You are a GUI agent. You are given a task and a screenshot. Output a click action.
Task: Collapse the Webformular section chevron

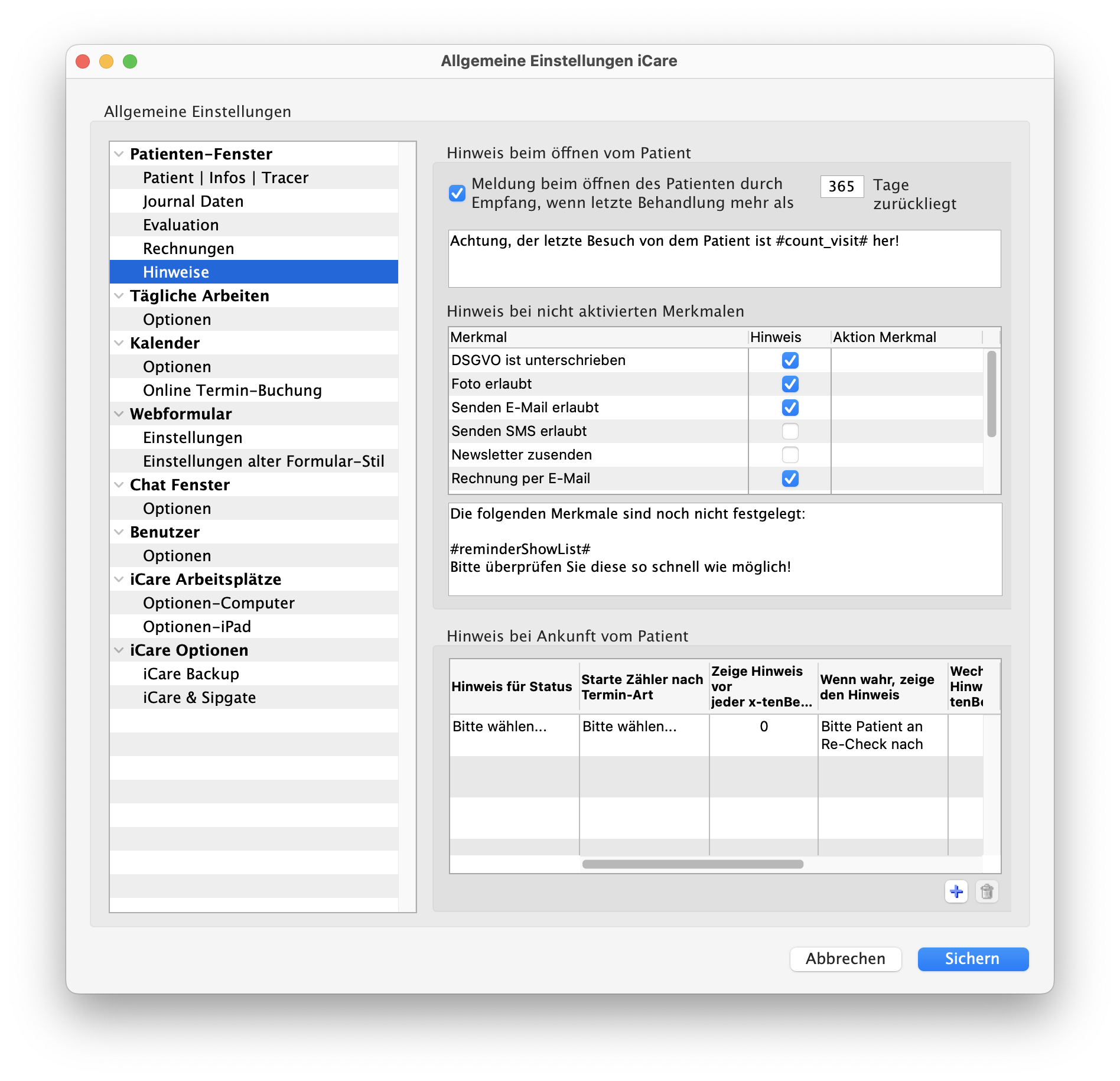(x=119, y=414)
